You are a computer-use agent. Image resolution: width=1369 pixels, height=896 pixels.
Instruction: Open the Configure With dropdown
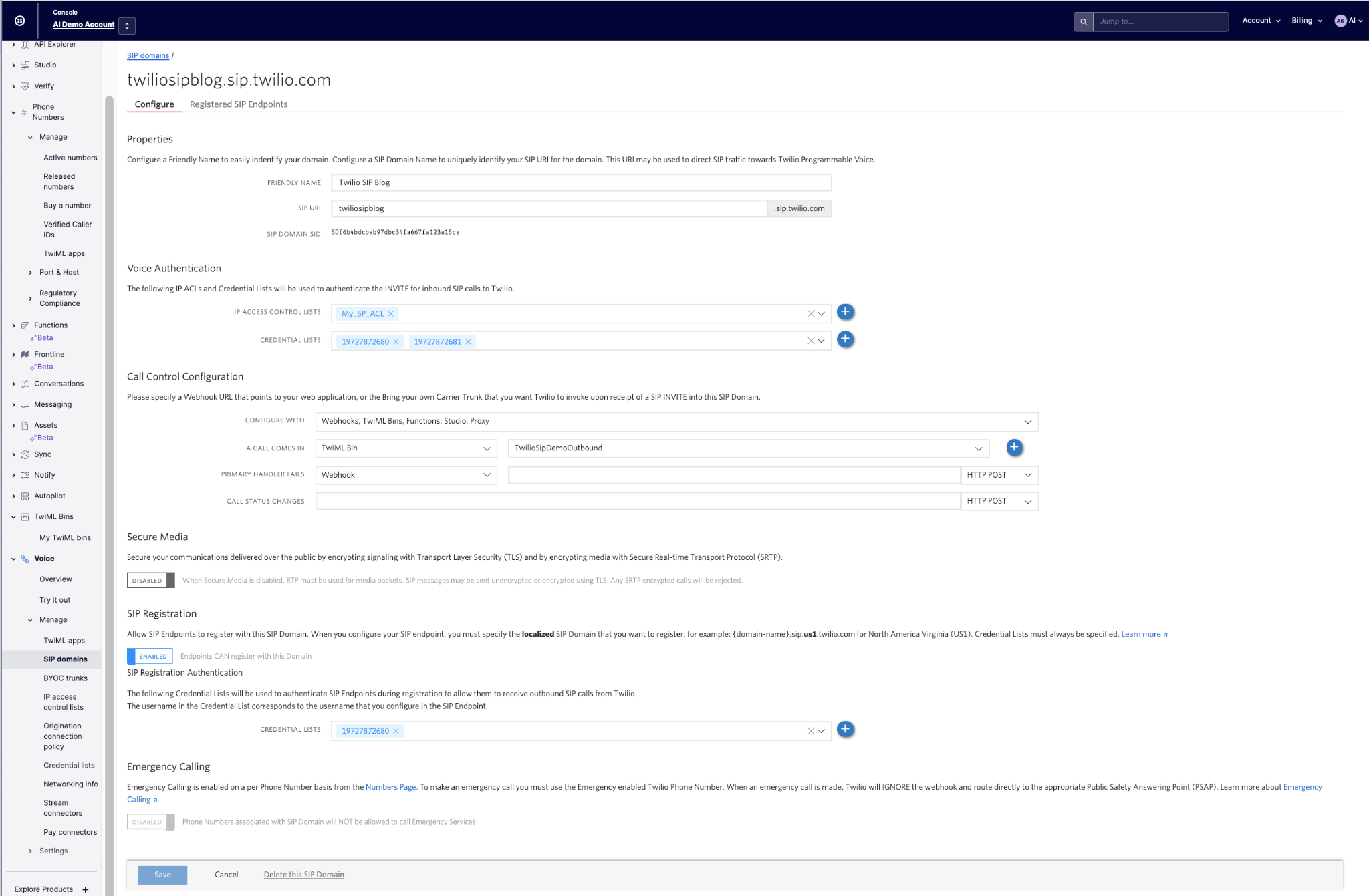coord(676,422)
